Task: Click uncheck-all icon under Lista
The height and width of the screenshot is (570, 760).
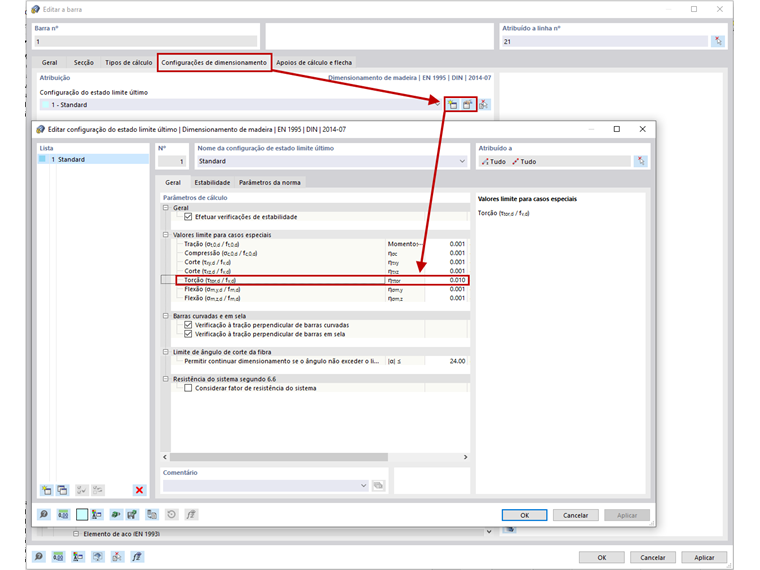Action: (97, 490)
